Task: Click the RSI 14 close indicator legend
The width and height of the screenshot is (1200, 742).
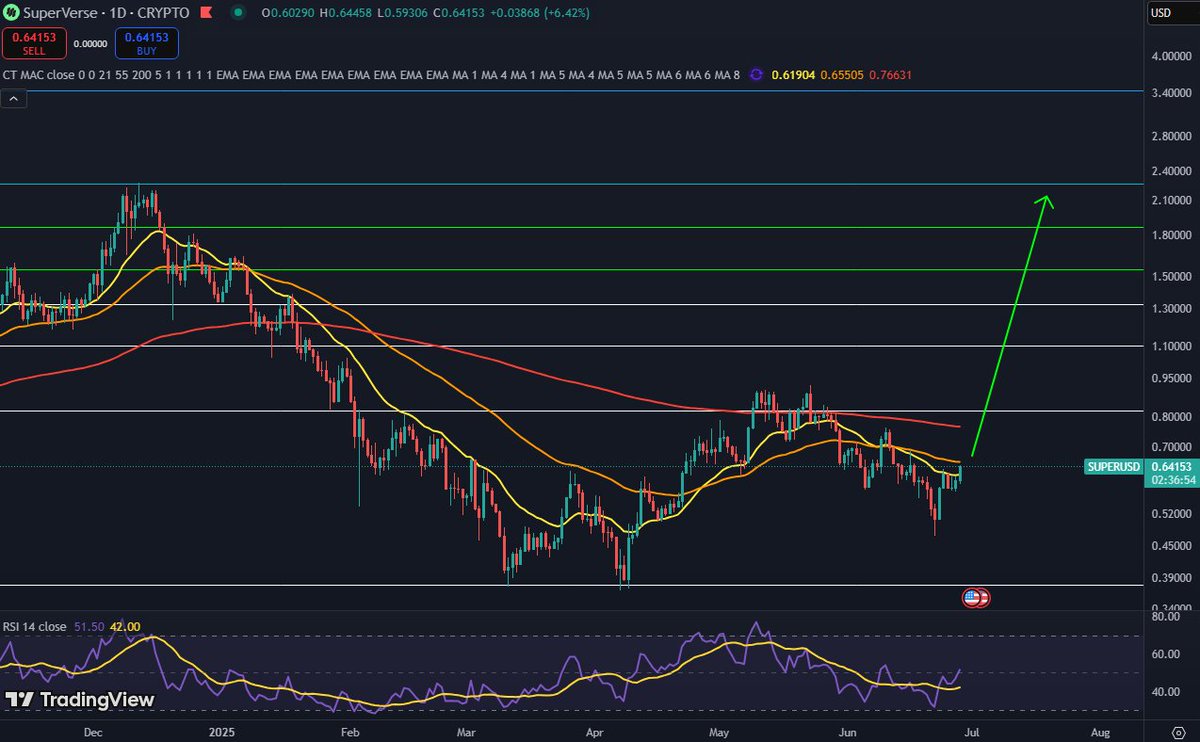Action: [x=35, y=626]
